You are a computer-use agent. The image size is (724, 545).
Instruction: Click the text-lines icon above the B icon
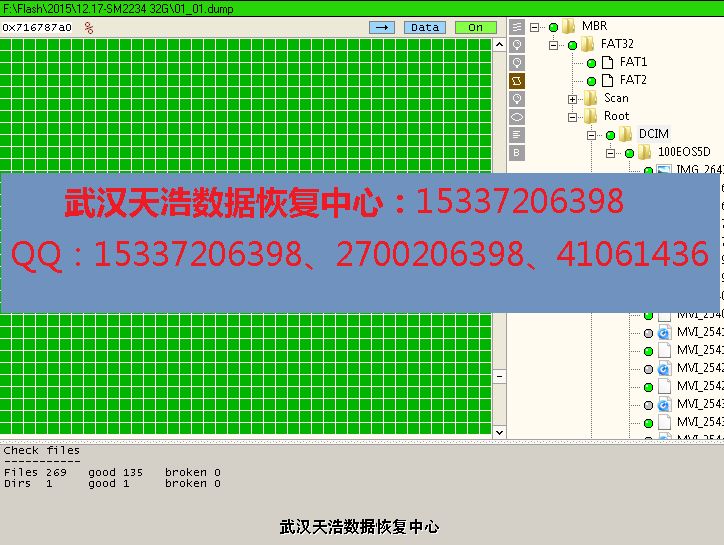pyautogui.click(x=517, y=135)
